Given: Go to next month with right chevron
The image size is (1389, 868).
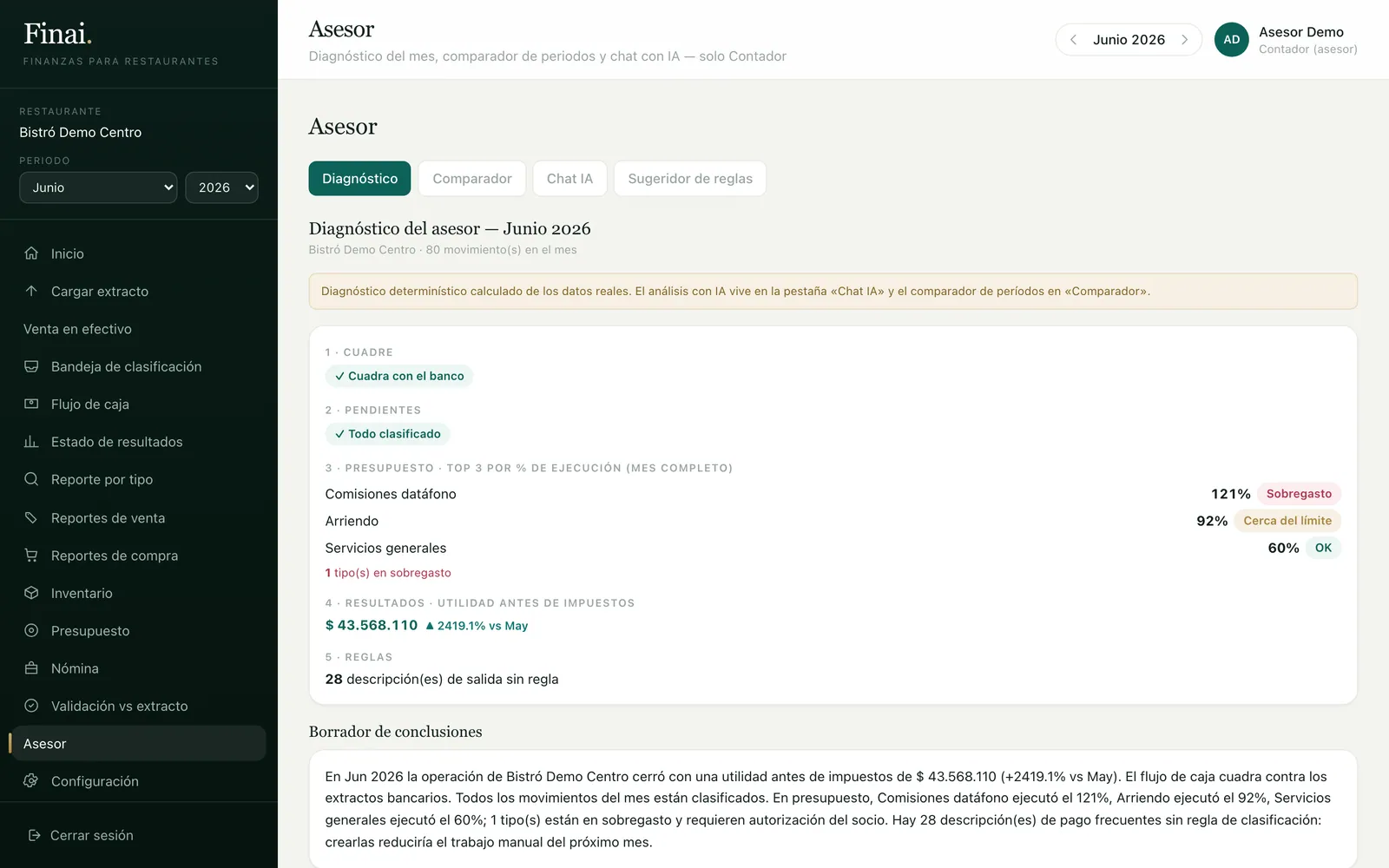Looking at the screenshot, I should [1184, 40].
